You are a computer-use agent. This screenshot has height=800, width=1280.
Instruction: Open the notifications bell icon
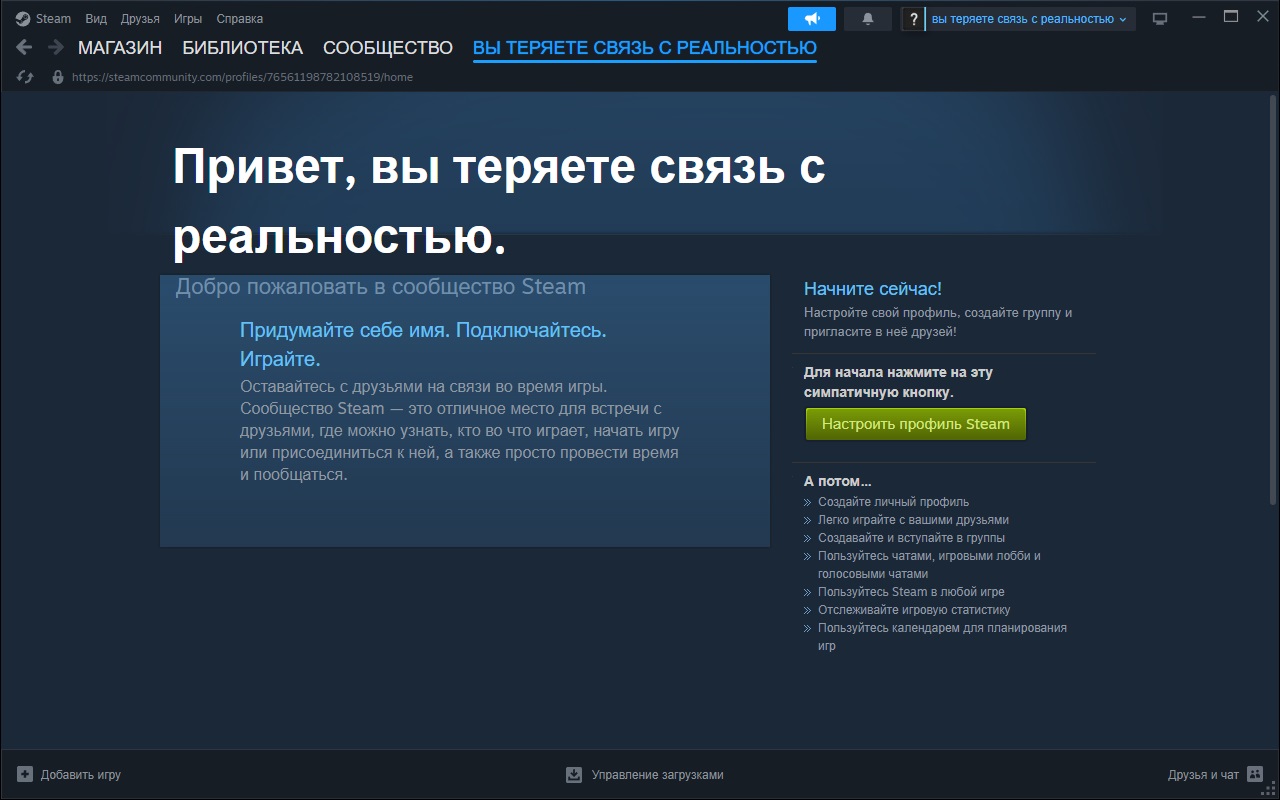coord(868,19)
